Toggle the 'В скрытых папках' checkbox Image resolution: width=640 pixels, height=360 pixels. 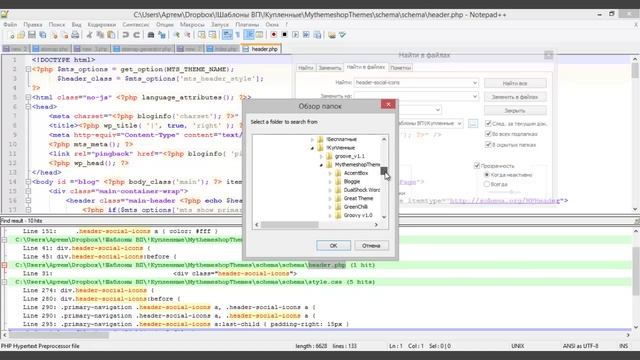click(488, 144)
